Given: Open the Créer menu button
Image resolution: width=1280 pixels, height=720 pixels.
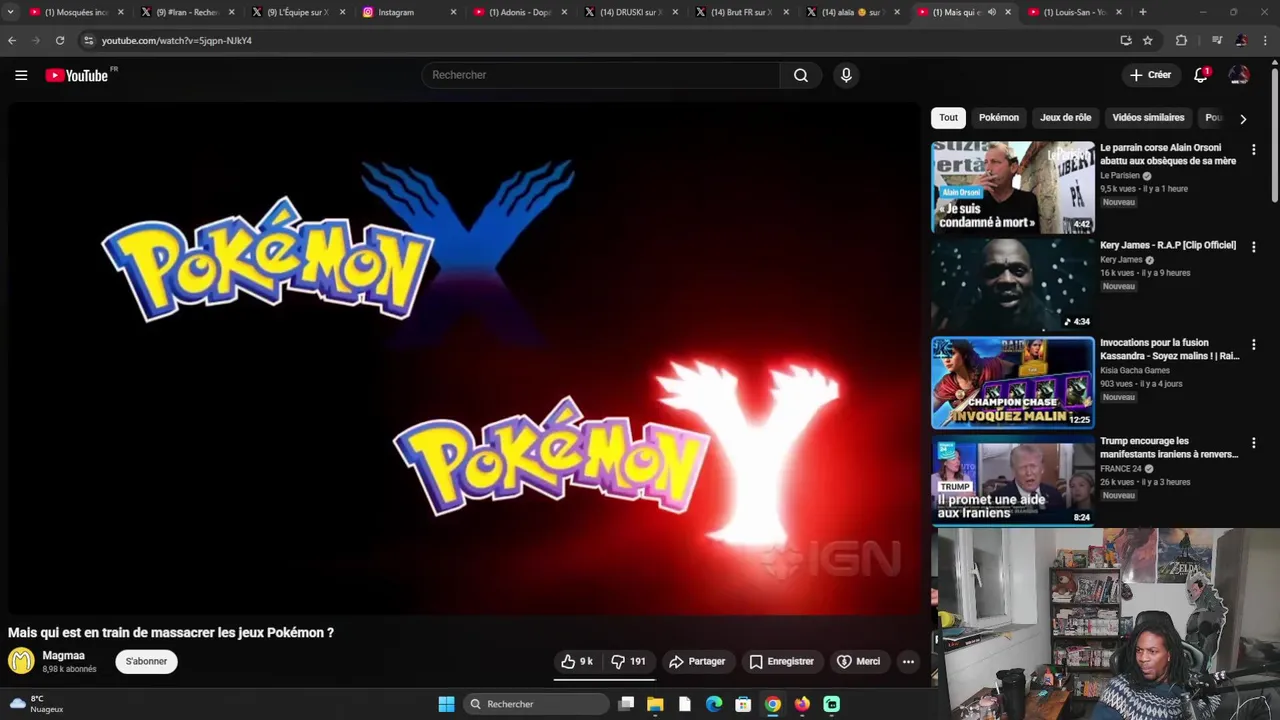Looking at the screenshot, I should pos(1150,75).
